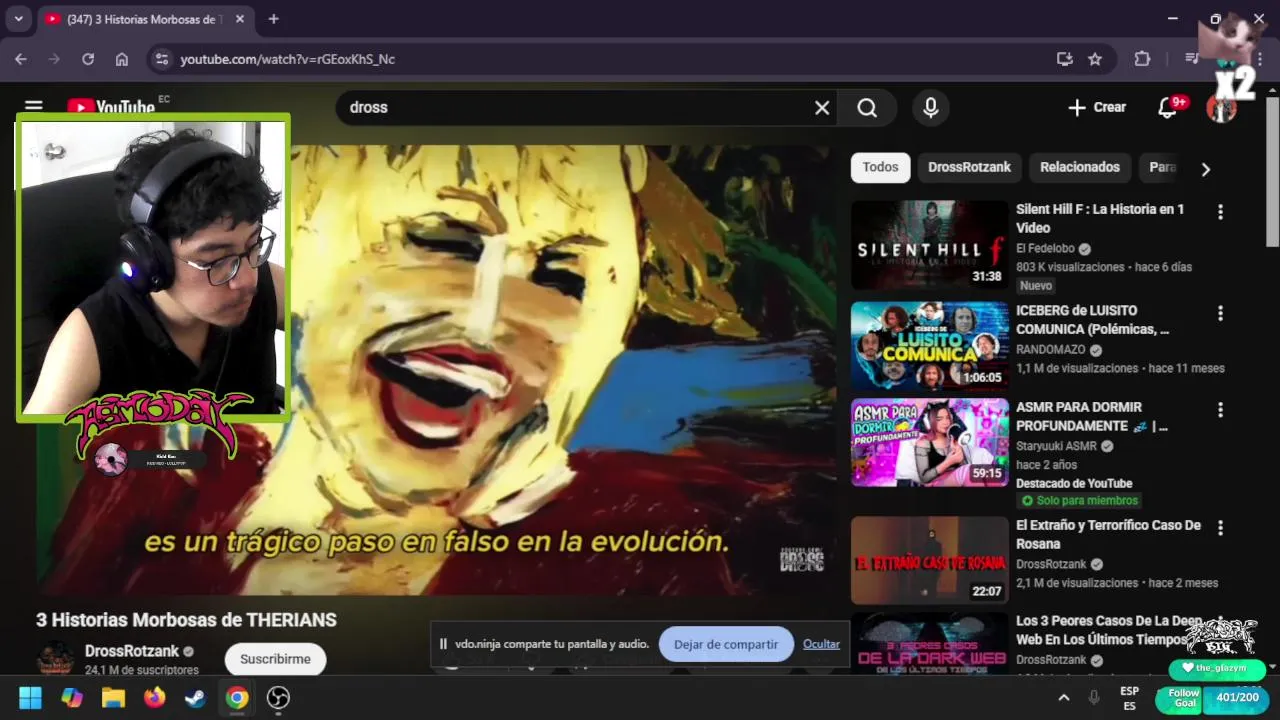Image resolution: width=1280 pixels, height=720 pixels.
Task: Click the Crear button
Action: pos(1097,107)
